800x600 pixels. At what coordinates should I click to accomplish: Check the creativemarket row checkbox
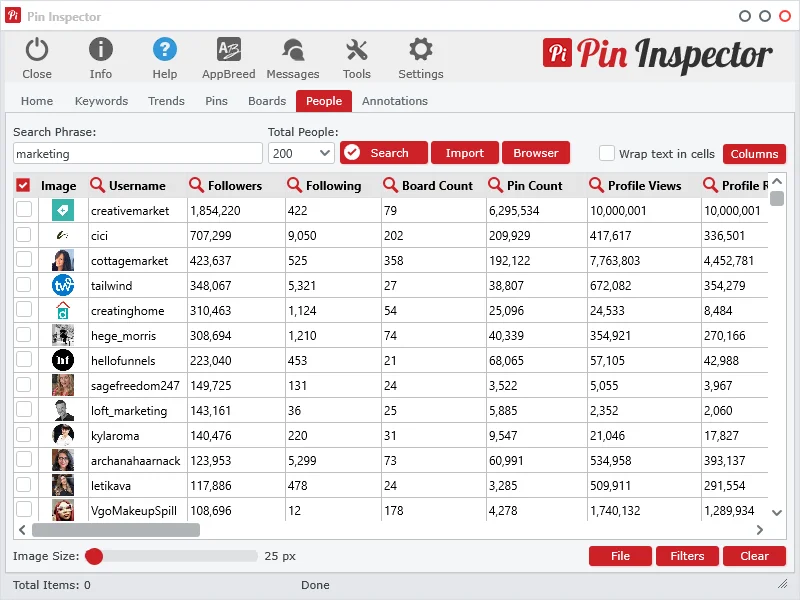click(x=23, y=209)
